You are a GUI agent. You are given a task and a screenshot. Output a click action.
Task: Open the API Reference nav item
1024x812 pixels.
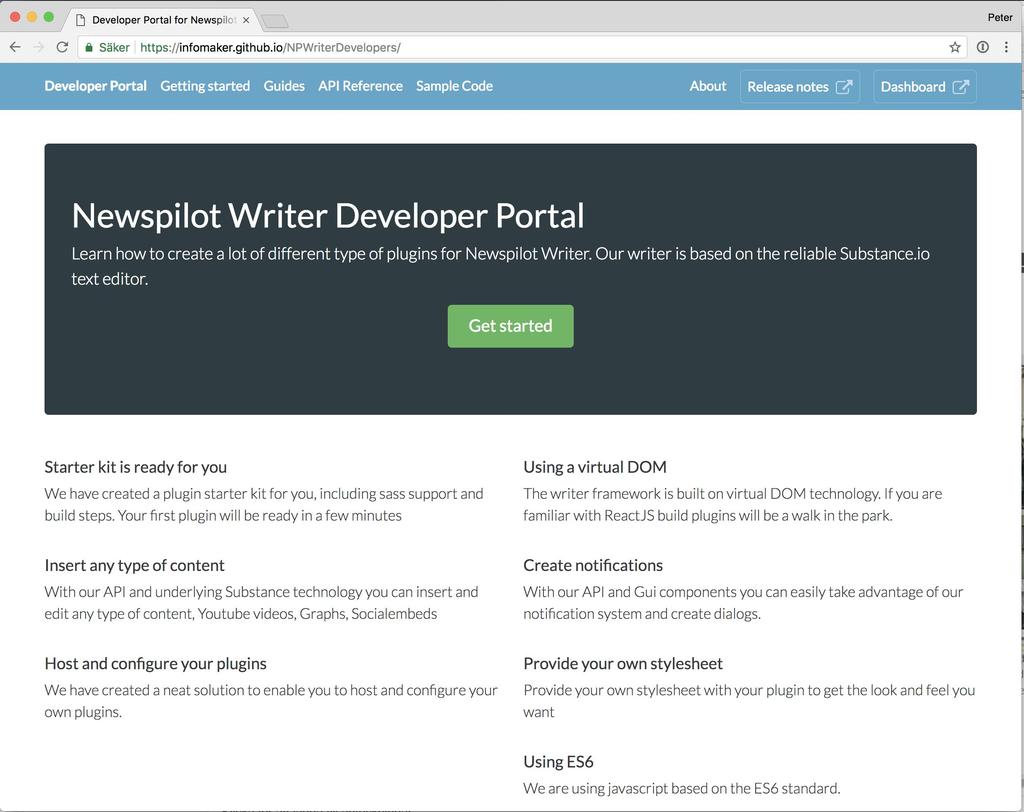tap(360, 86)
